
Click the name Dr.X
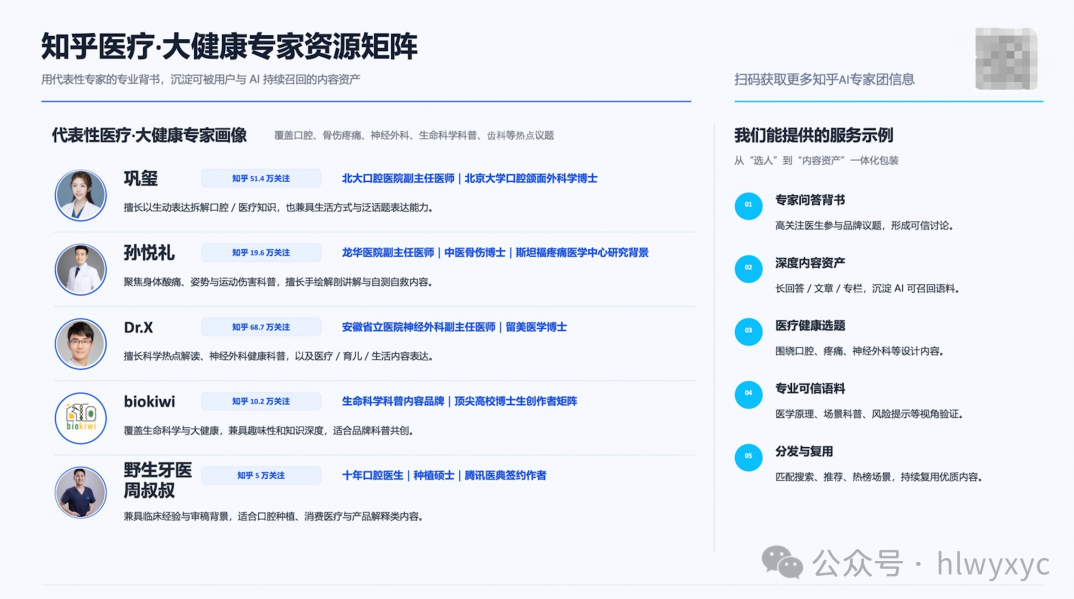(x=138, y=327)
